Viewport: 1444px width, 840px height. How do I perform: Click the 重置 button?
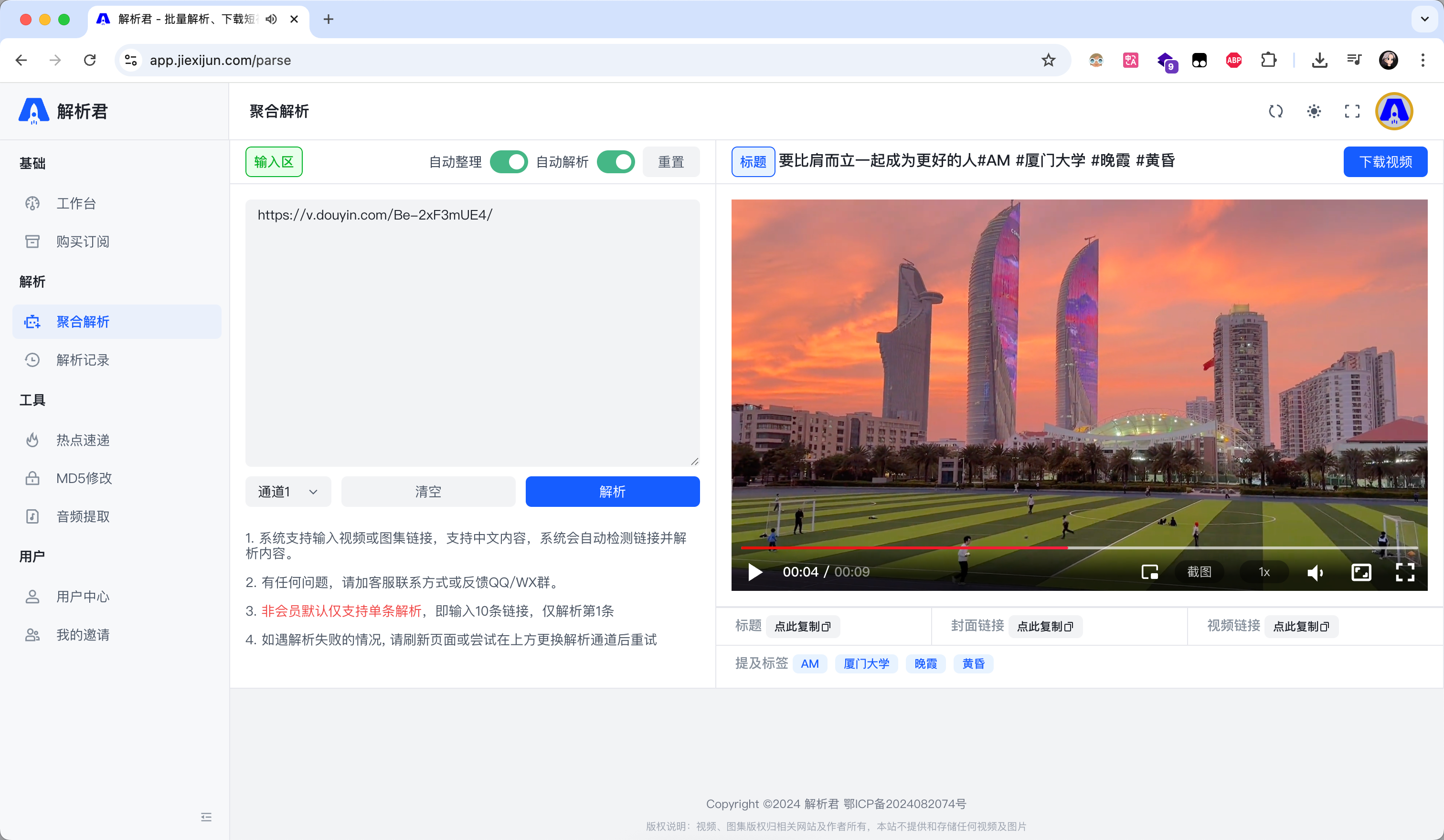tap(671, 162)
